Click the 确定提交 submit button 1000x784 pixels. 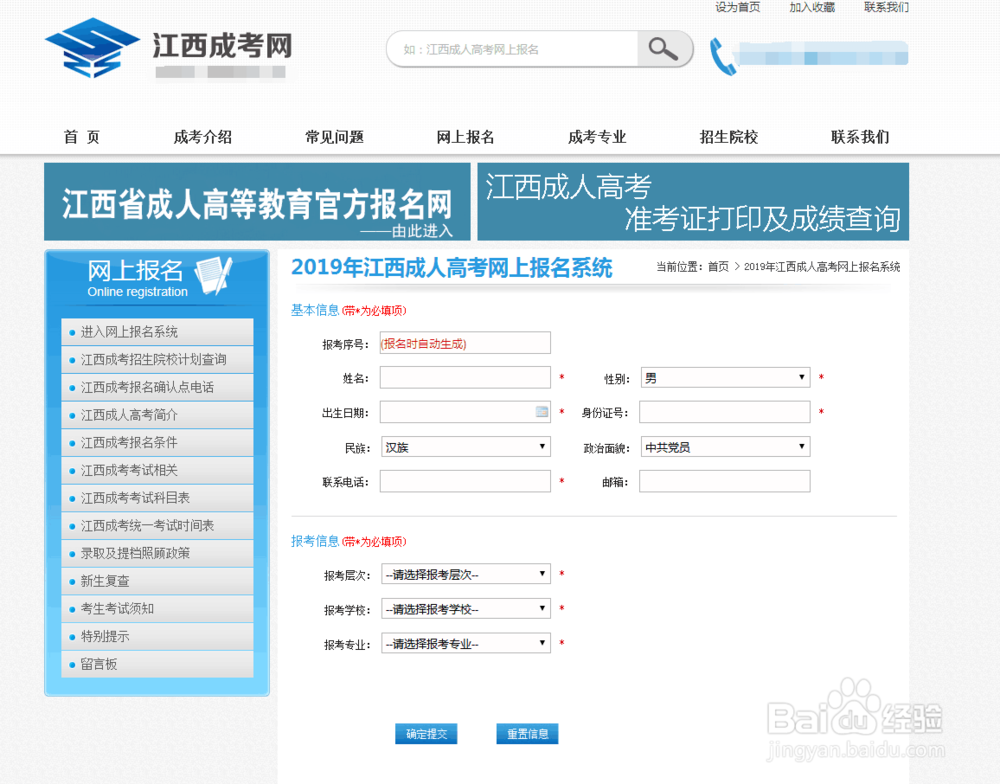coord(426,734)
